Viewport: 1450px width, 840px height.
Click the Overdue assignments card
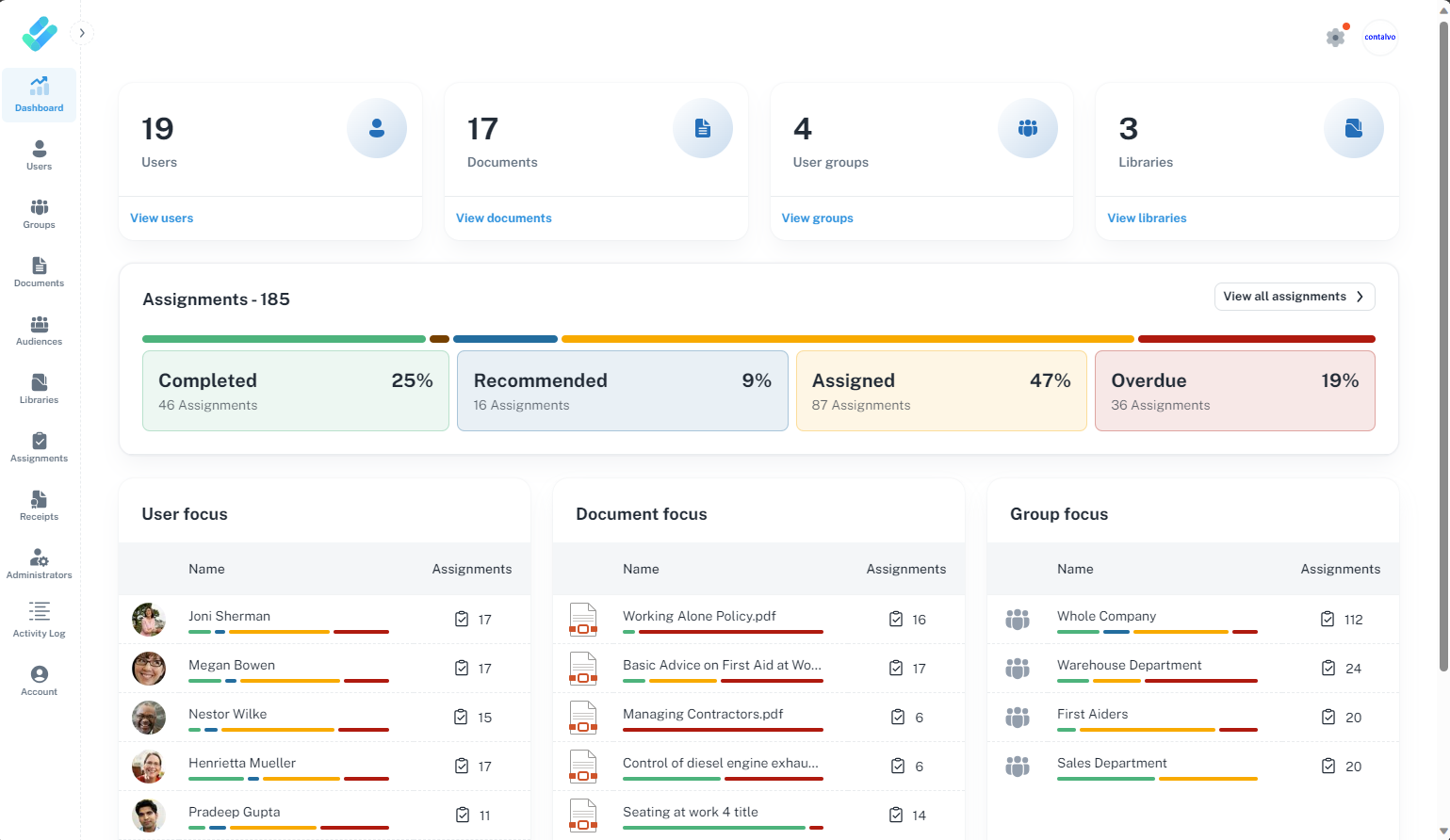1234,391
